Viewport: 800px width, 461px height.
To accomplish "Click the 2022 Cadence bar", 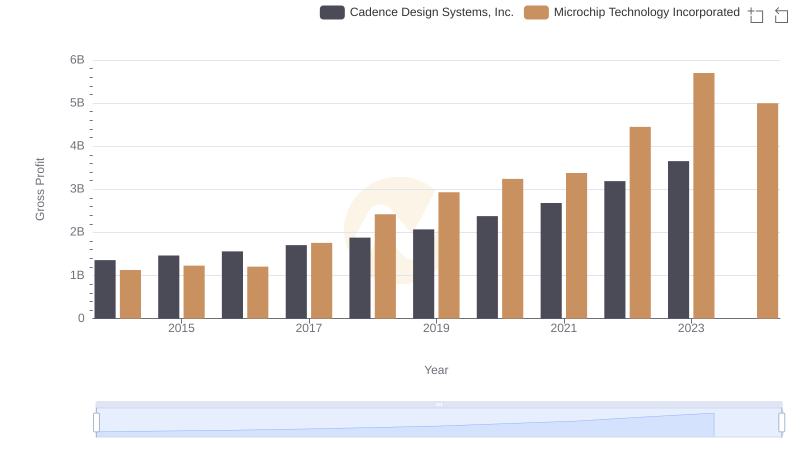I will 614,250.
